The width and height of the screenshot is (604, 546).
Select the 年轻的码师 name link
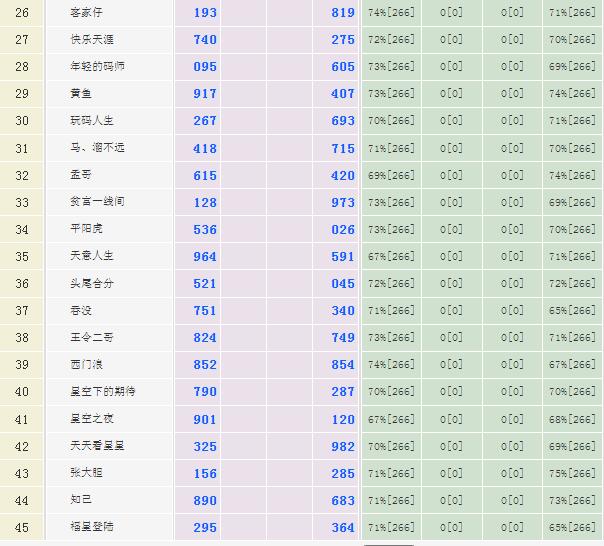pyautogui.click(x=98, y=66)
